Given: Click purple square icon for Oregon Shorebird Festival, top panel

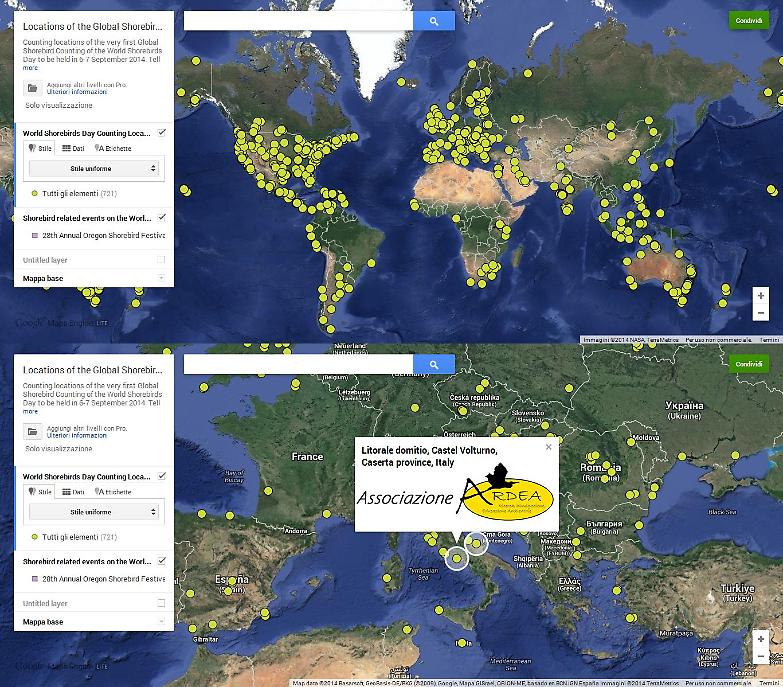Looking at the screenshot, I should point(34,235).
